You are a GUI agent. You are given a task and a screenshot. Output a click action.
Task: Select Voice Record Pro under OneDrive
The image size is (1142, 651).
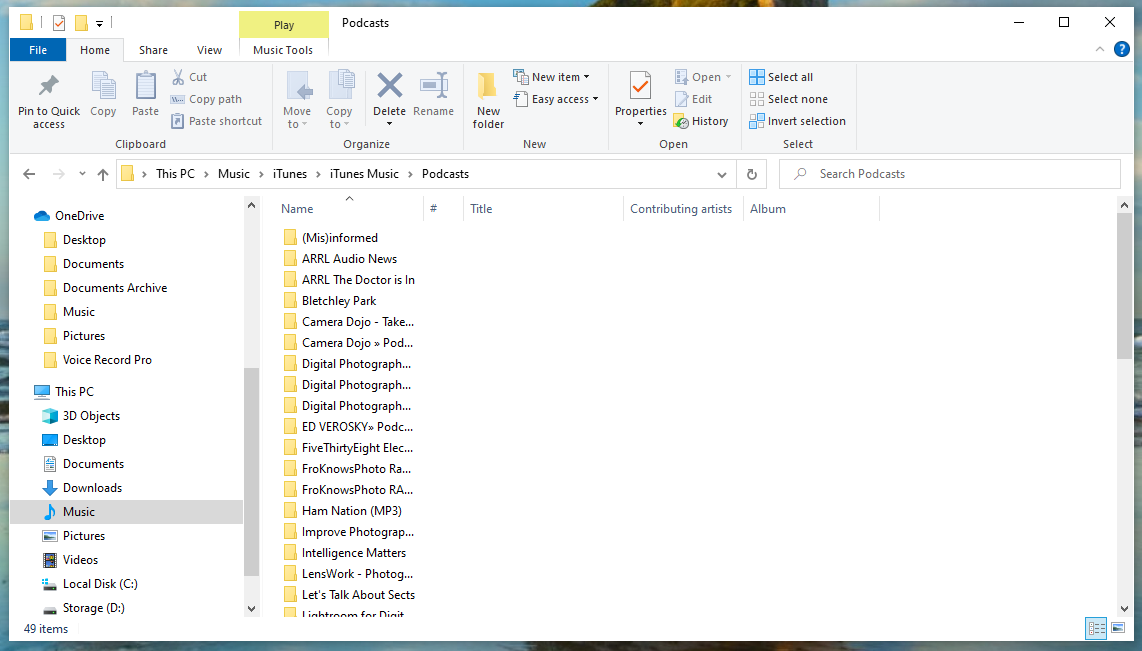pyautogui.click(x=107, y=360)
